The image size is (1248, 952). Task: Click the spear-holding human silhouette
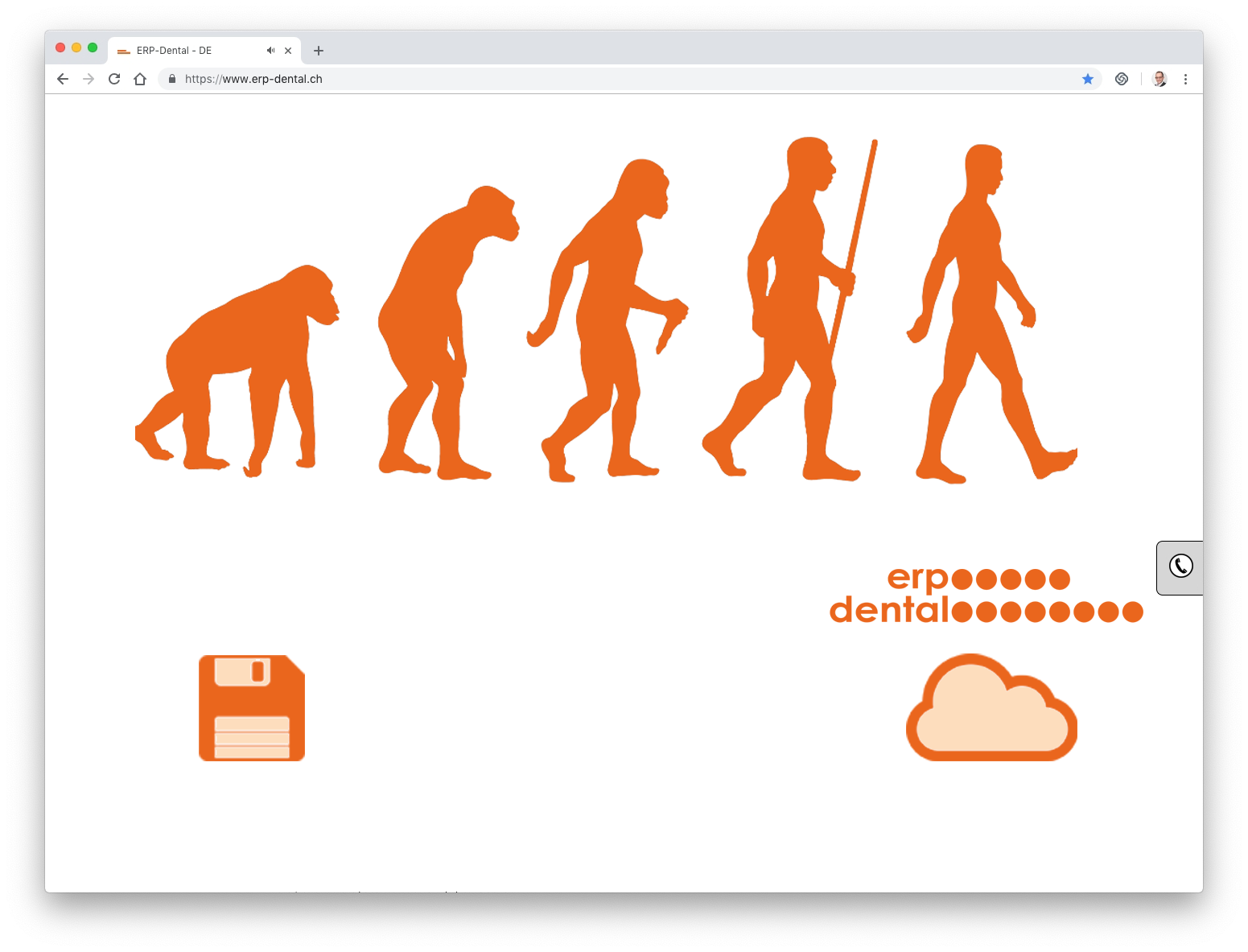pos(789,309)
